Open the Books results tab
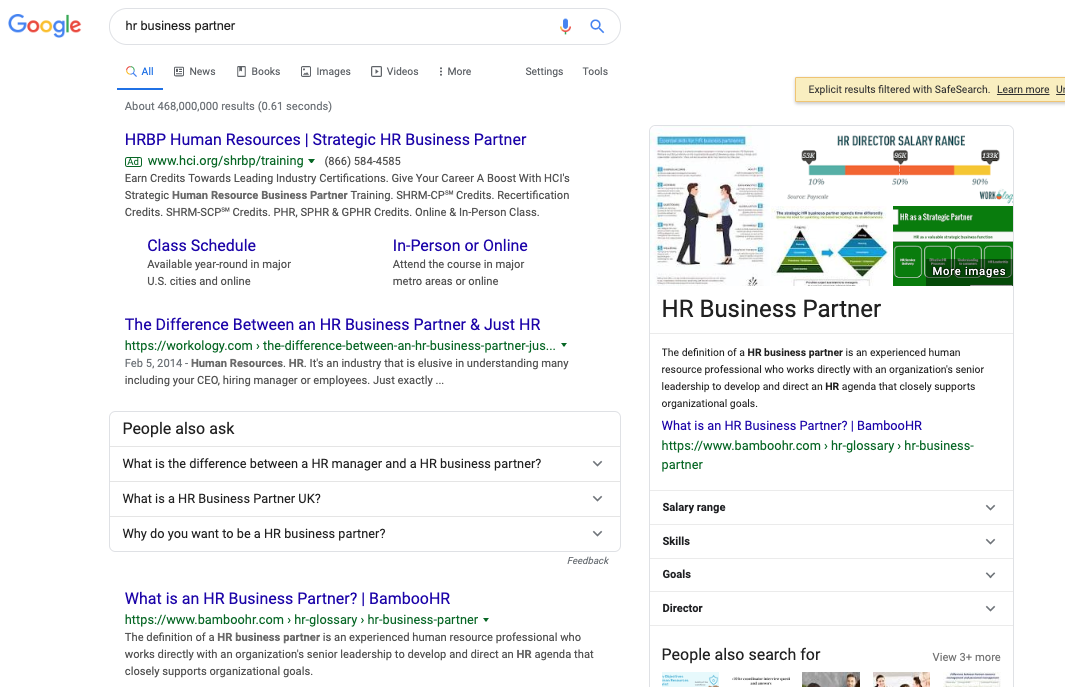The height and width of the screenshot is (687, 1065). tap(258, 72)
